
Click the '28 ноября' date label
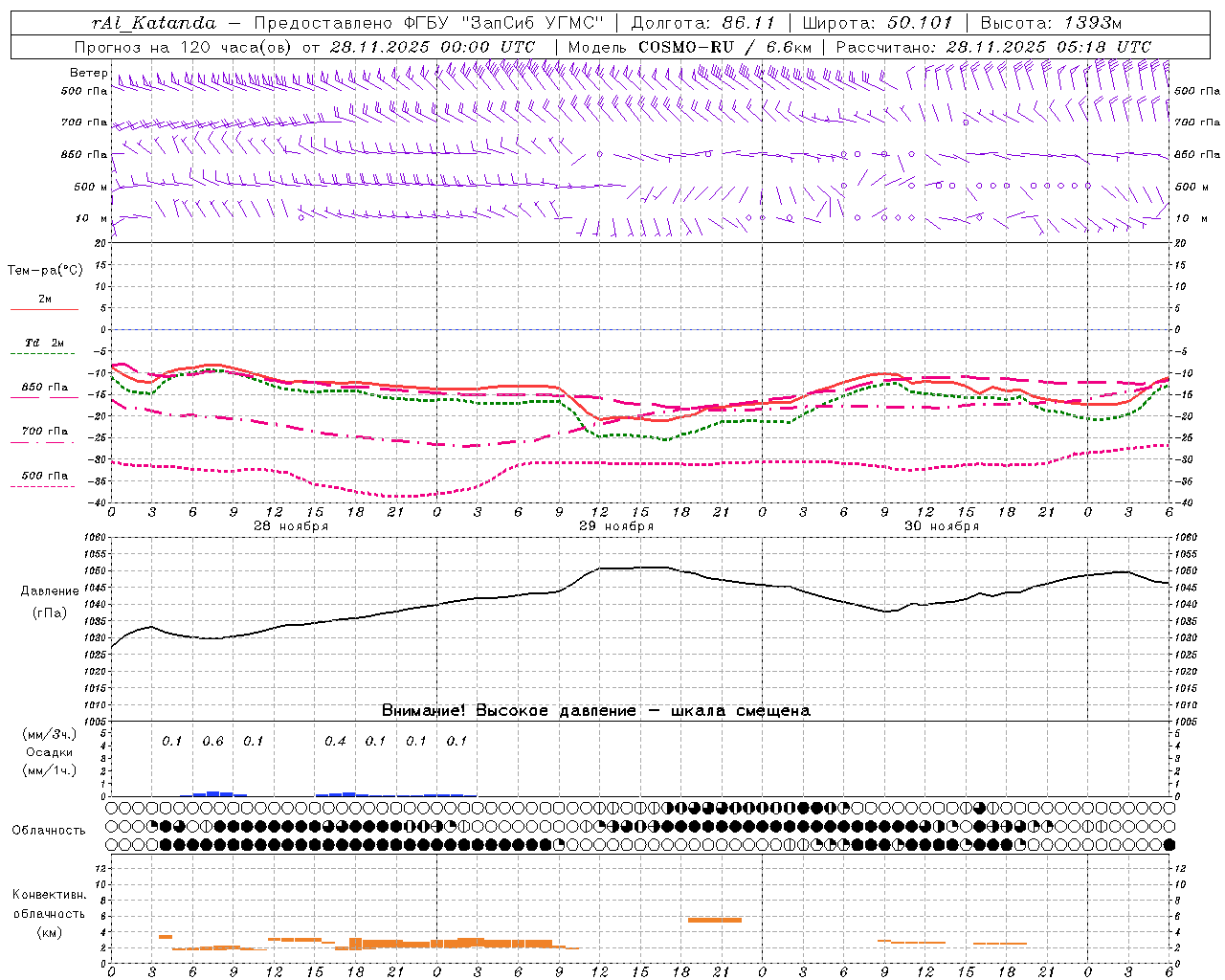(x=291, y=526)
